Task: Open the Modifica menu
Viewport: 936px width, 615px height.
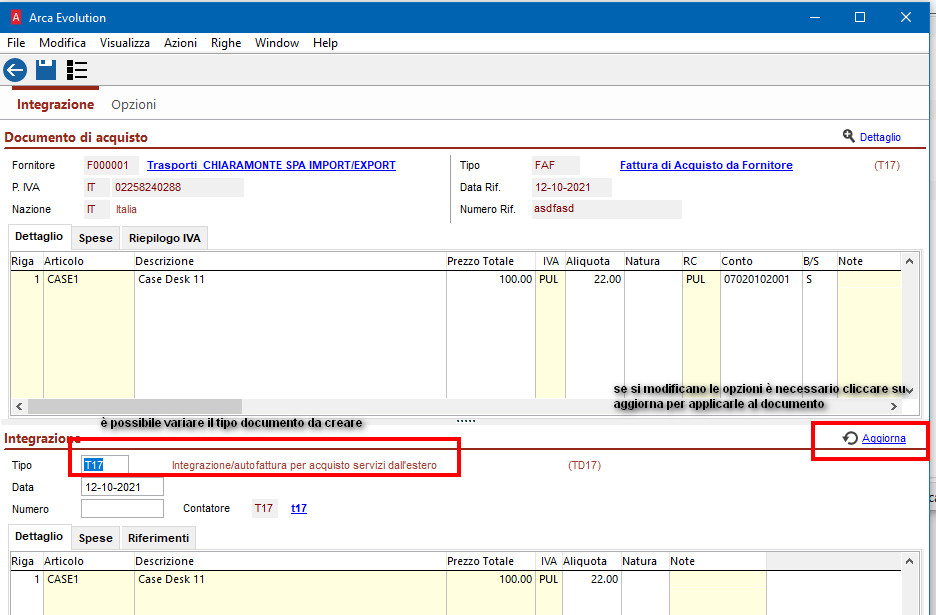Action: pyautogui.click(x=62, y=43)
